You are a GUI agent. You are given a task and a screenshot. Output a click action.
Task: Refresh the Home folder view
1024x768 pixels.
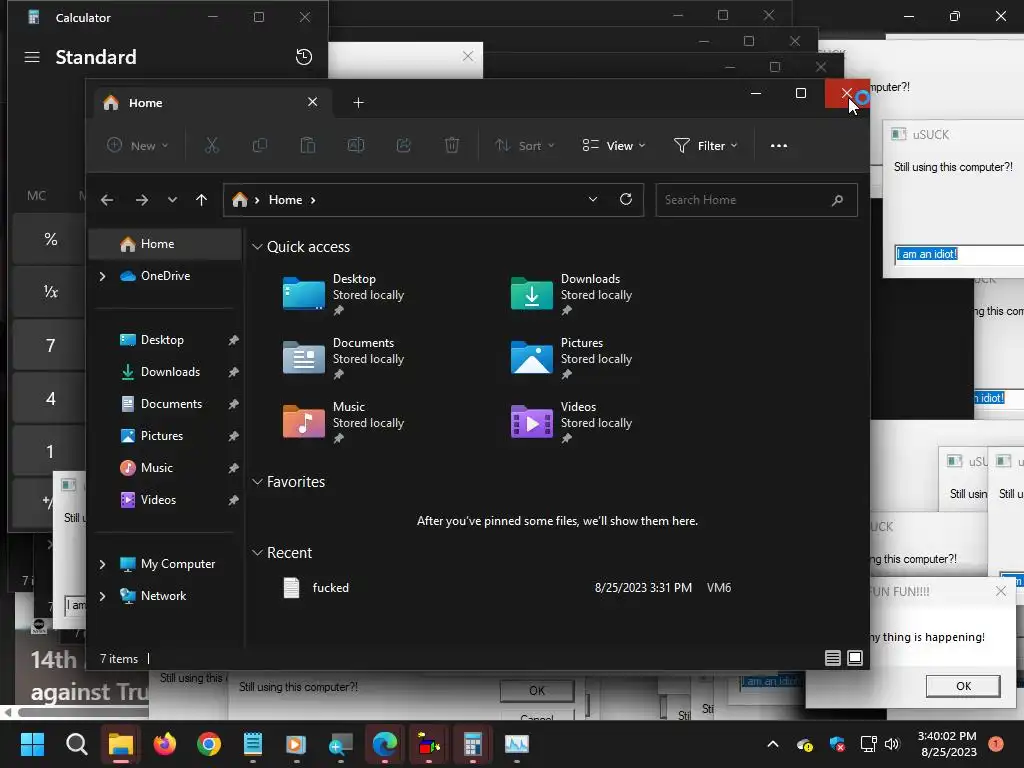pyautogui.click(x=626, y=199)
